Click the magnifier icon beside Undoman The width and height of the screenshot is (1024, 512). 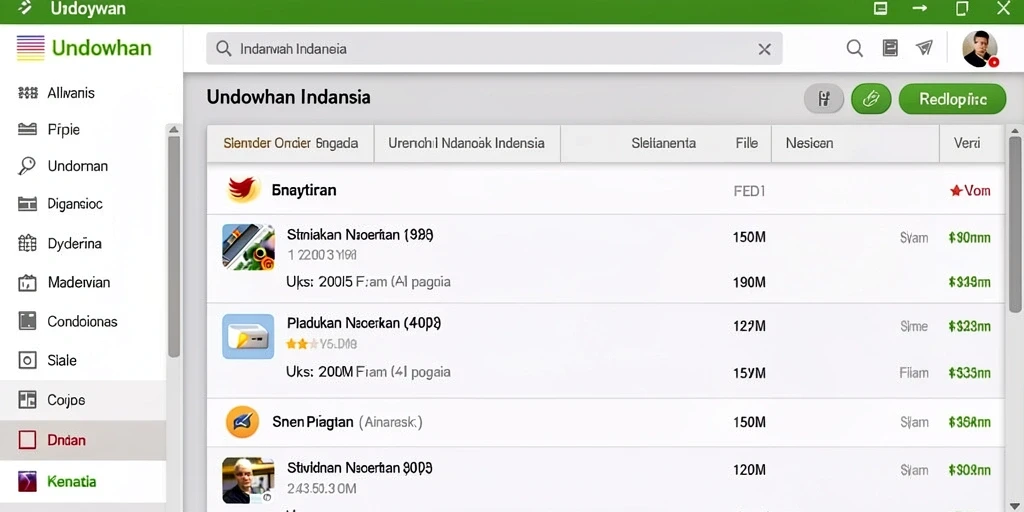point(27,166)
